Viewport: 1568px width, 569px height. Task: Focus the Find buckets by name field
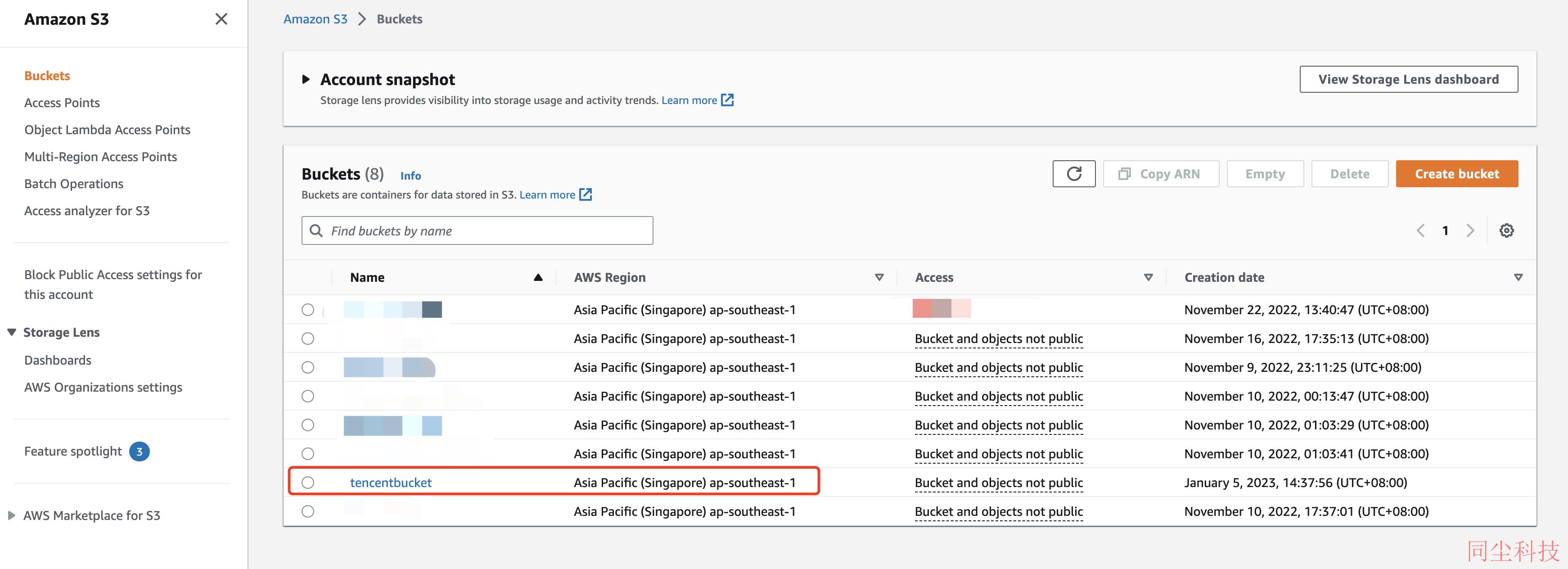click(x=477, y=230)
